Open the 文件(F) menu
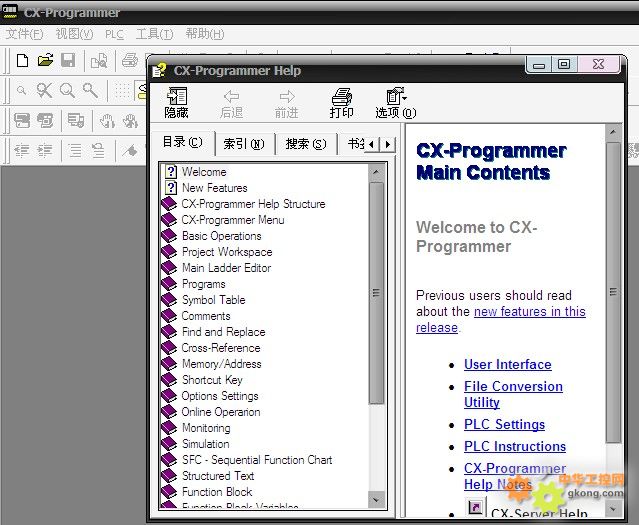The height and width of the screenshot is (525, 639). pos(24,34)
